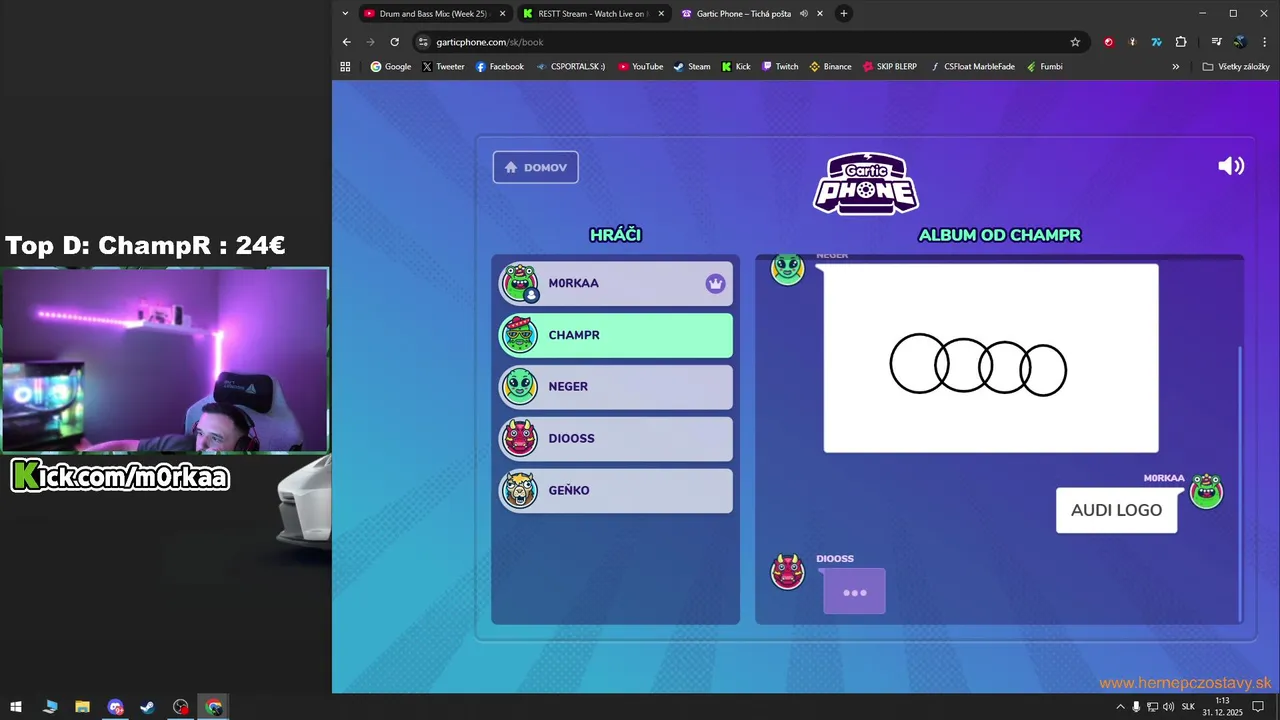The image size is (1280, 720).
Task: Open the Fumbi bookmark
Action: (x=1044, y=67)
